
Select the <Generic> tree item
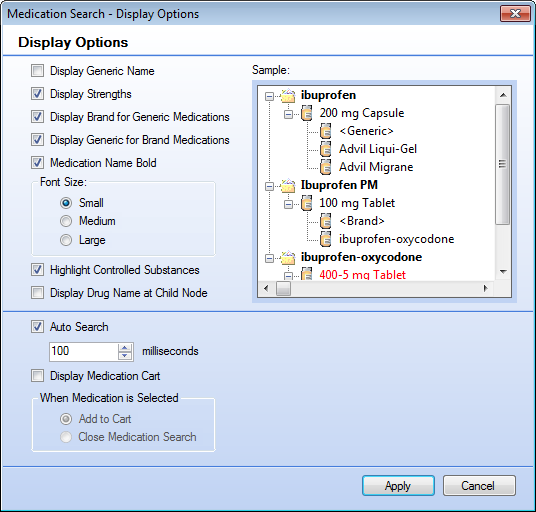pos(366,131)
